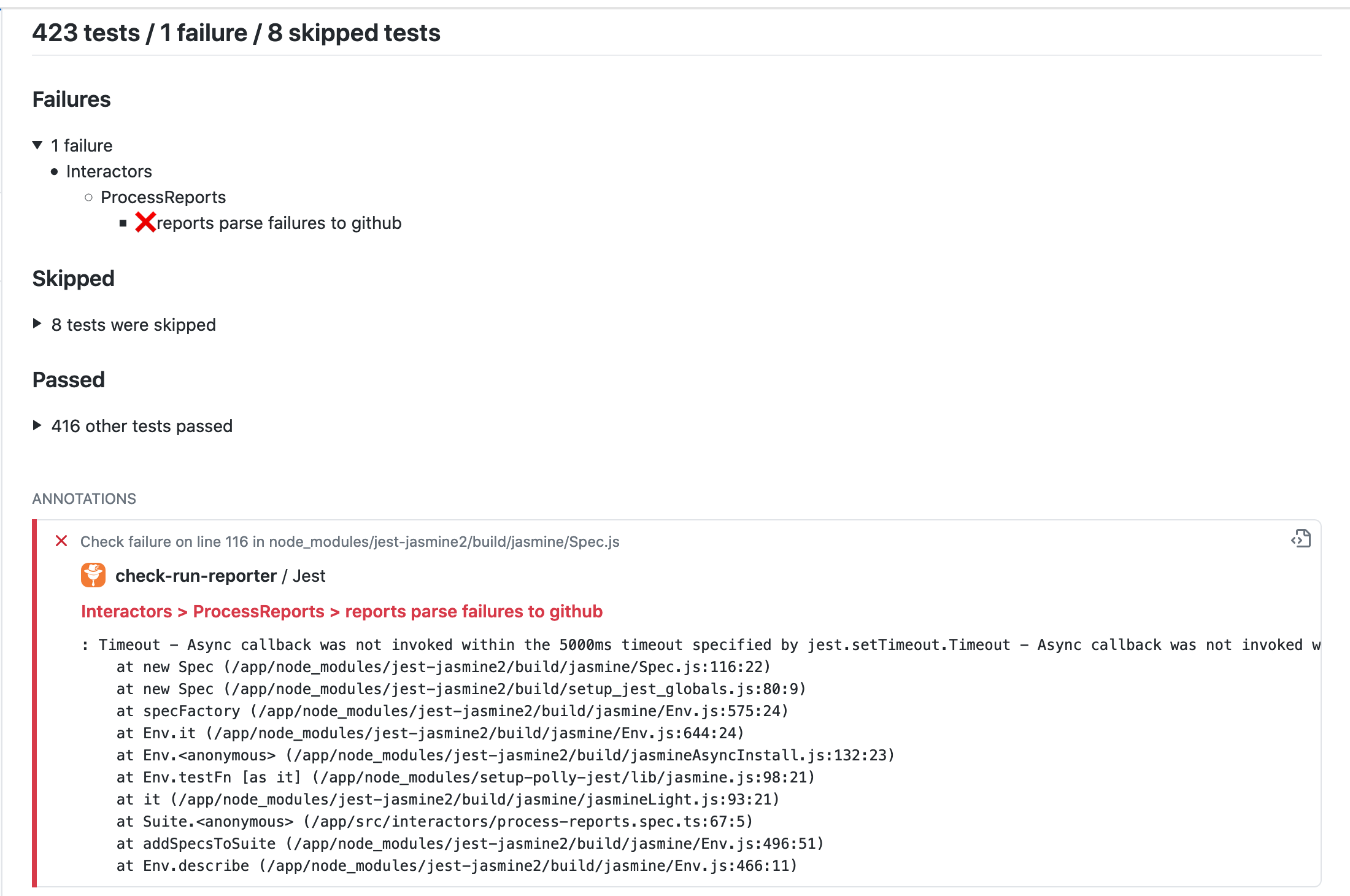The width and height of the screenshot is (1350, 896).
Task: Click the process-reports.spec.ts stack trace line
Action: tap(434, 821)
